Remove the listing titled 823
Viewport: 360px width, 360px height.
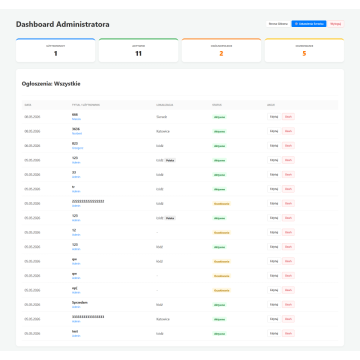[x=288, y=146]
